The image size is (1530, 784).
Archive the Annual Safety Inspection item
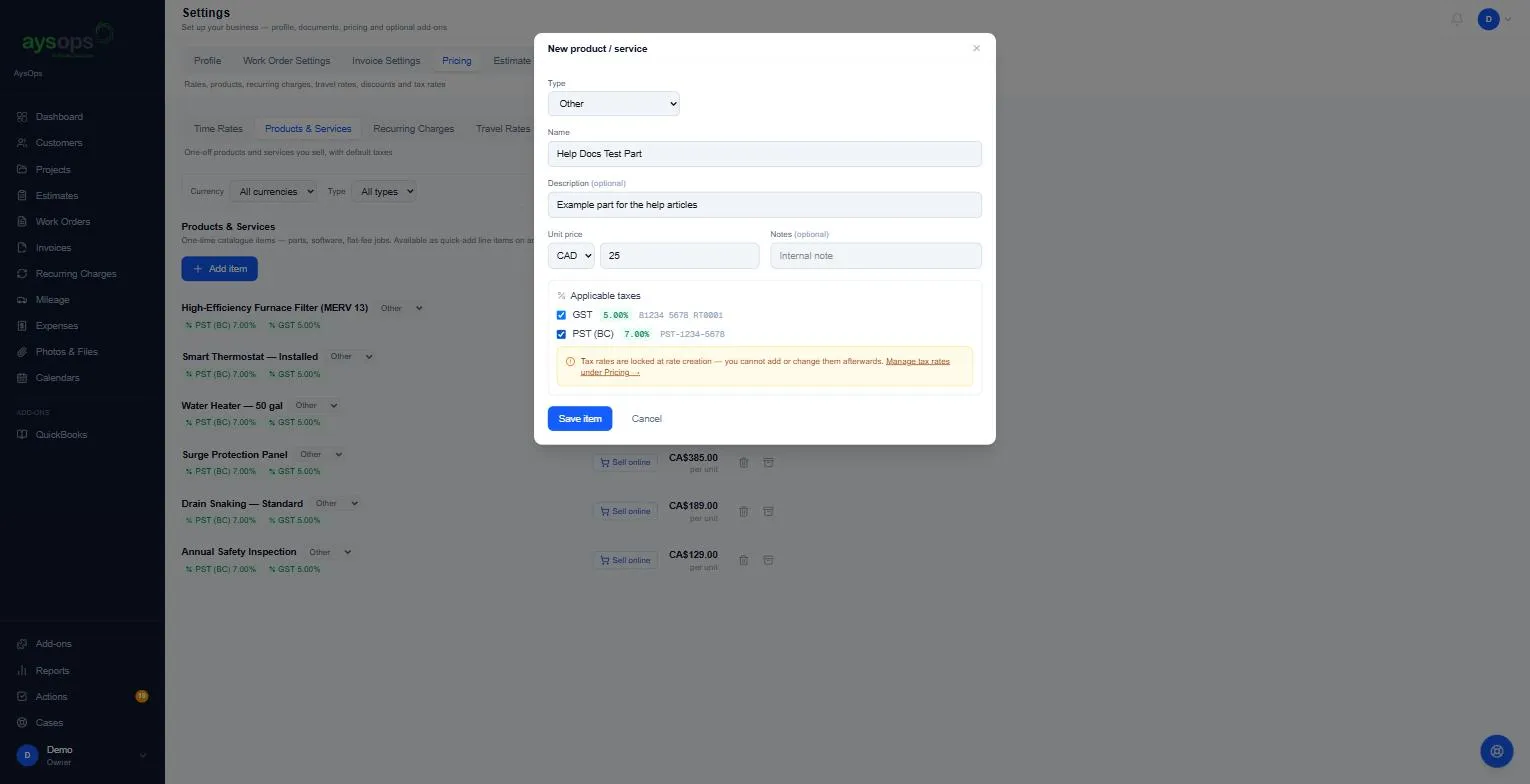768,560
